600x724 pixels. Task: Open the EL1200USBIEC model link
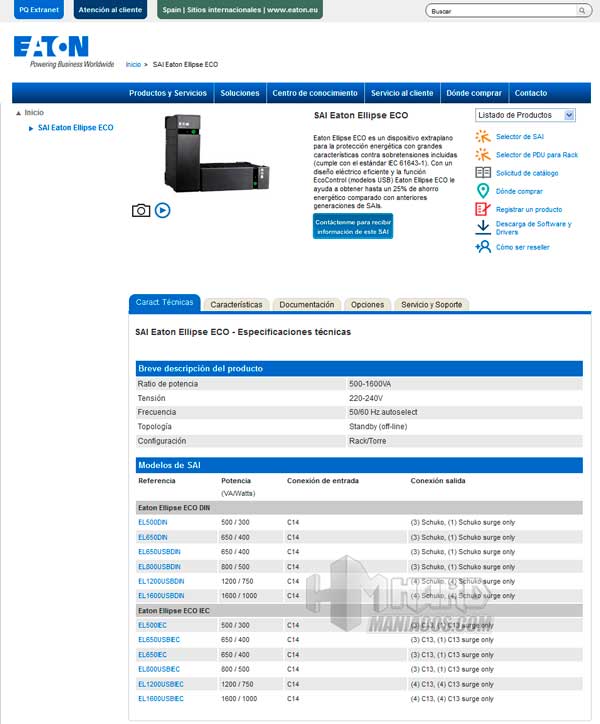tap(161, 684)
